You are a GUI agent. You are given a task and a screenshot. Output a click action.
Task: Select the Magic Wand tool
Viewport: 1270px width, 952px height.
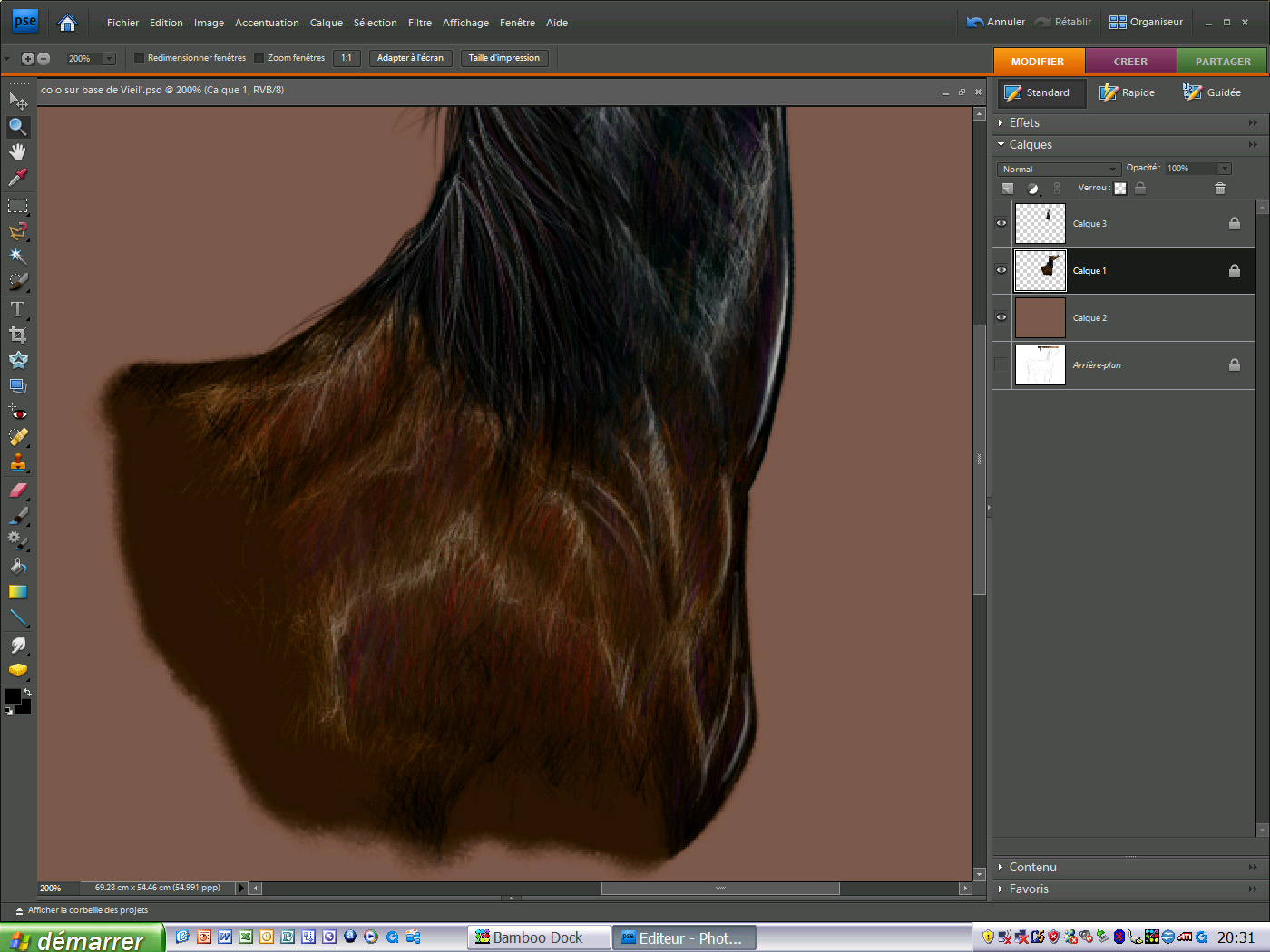[x=17, y=257]
